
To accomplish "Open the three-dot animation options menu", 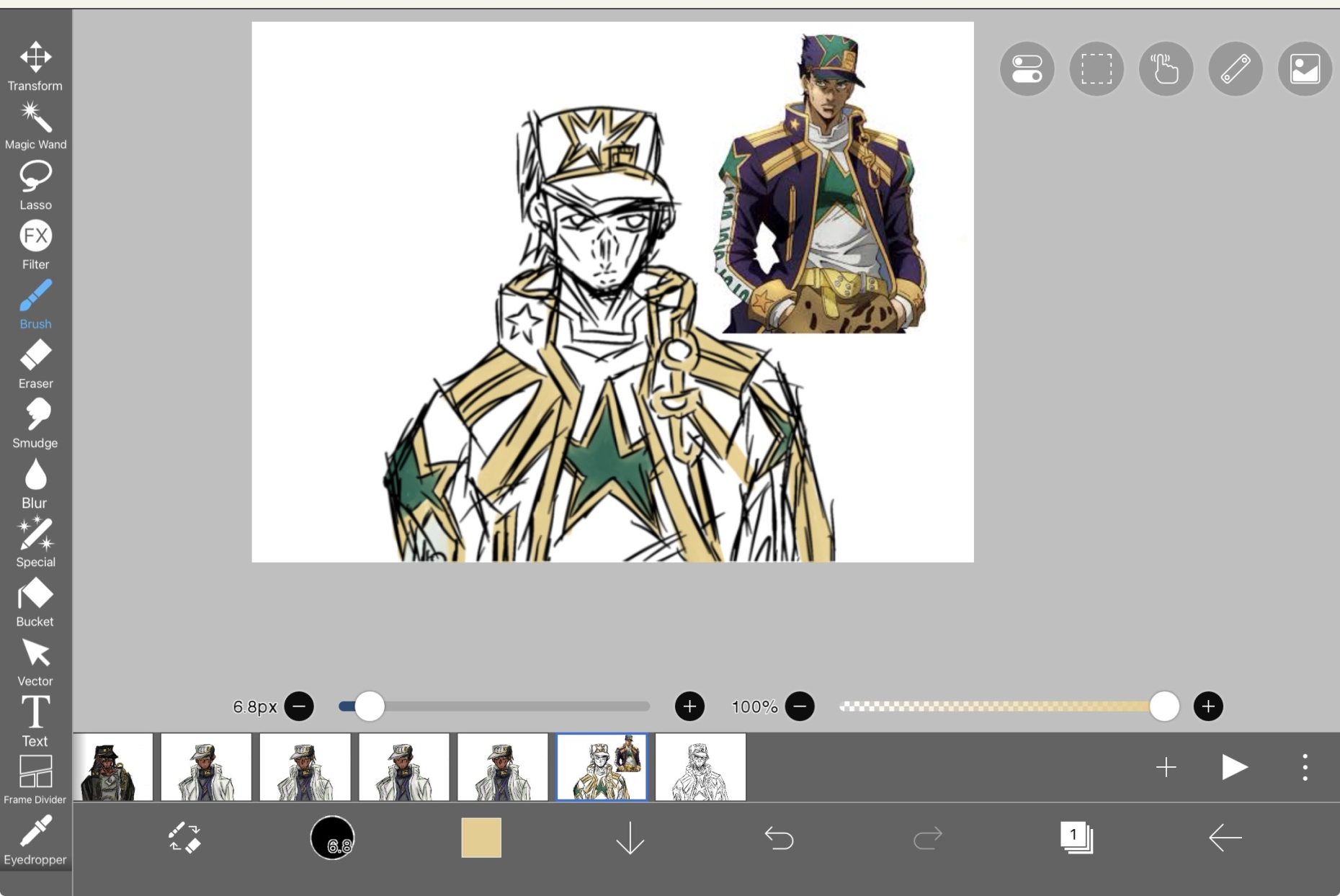I will click(1305, 768).
